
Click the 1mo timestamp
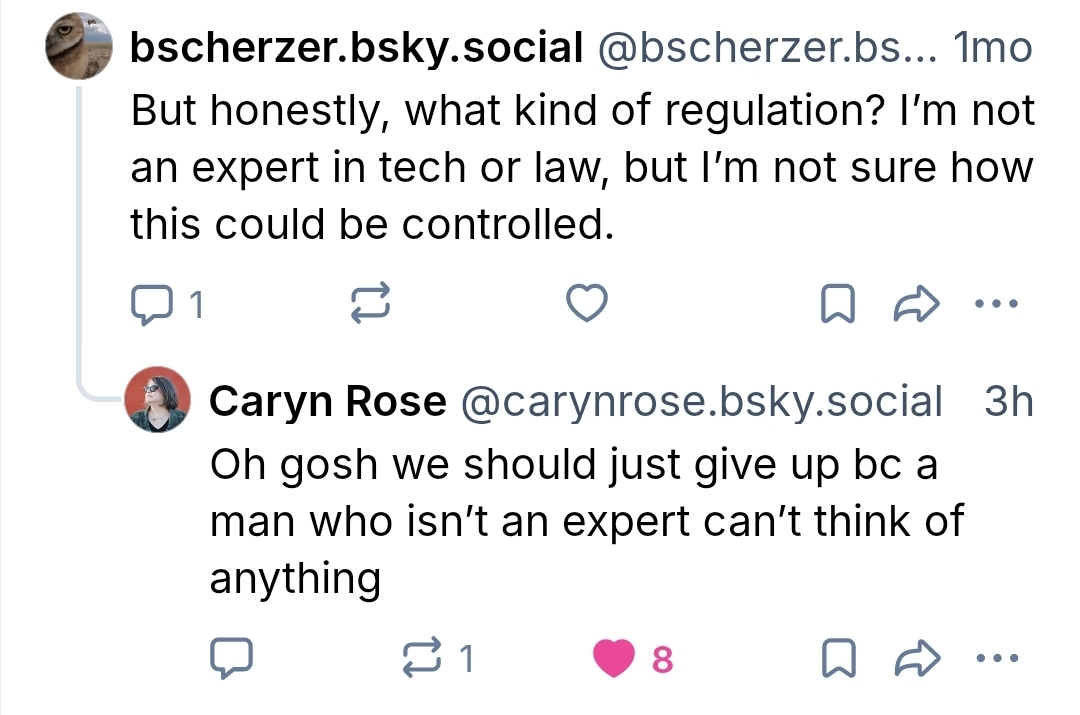pos(995,46)
